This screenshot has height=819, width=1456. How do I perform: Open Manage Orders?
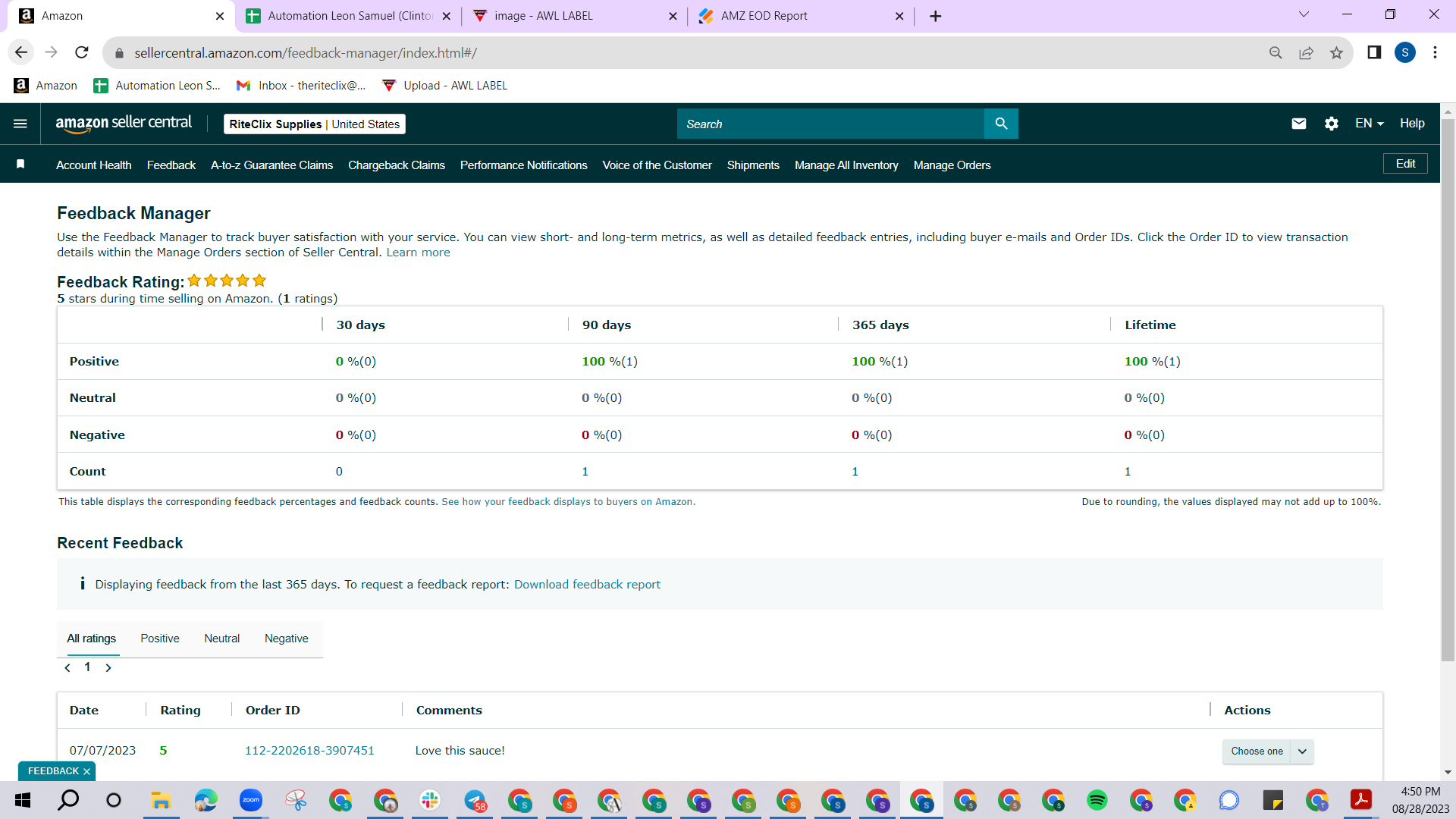point(952,165)
